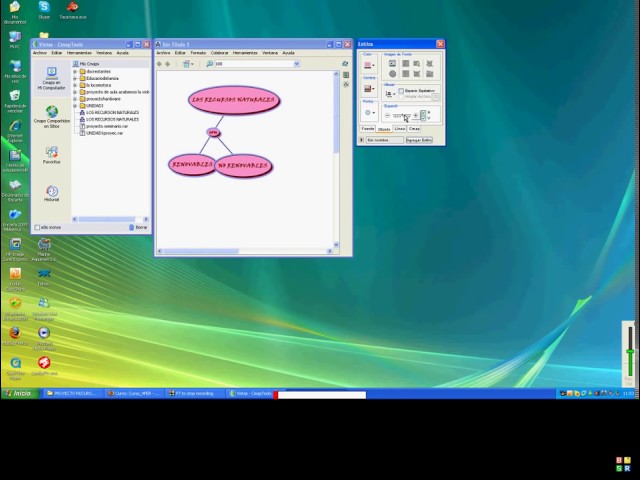Open the Favoritos panel icon
640x480 pixels.
52,153
